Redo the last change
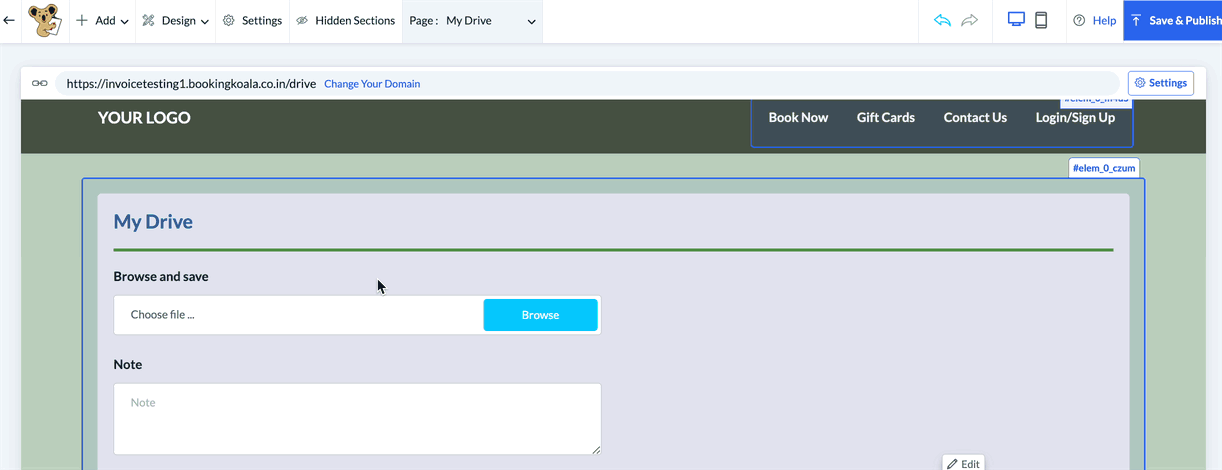1222x470 pixels. [x=969, y=20]
